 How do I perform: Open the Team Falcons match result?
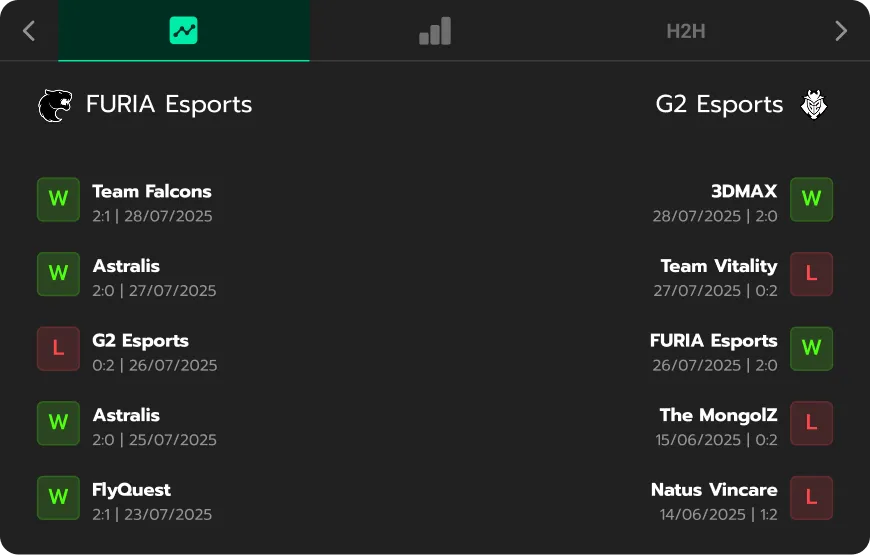pyautogui.click(x=152, y=201)
